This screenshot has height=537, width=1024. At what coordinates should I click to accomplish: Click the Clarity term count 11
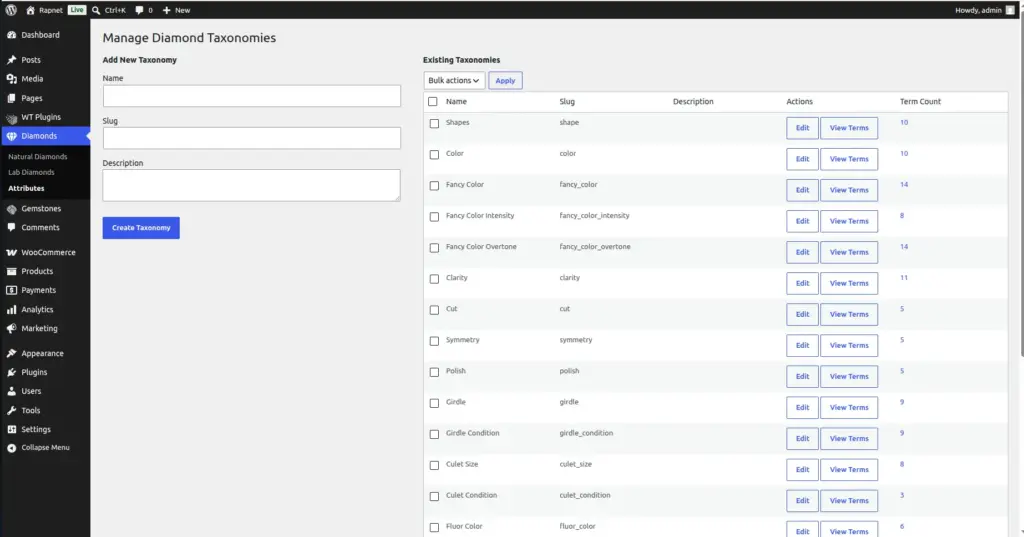(x=904, y=278)
